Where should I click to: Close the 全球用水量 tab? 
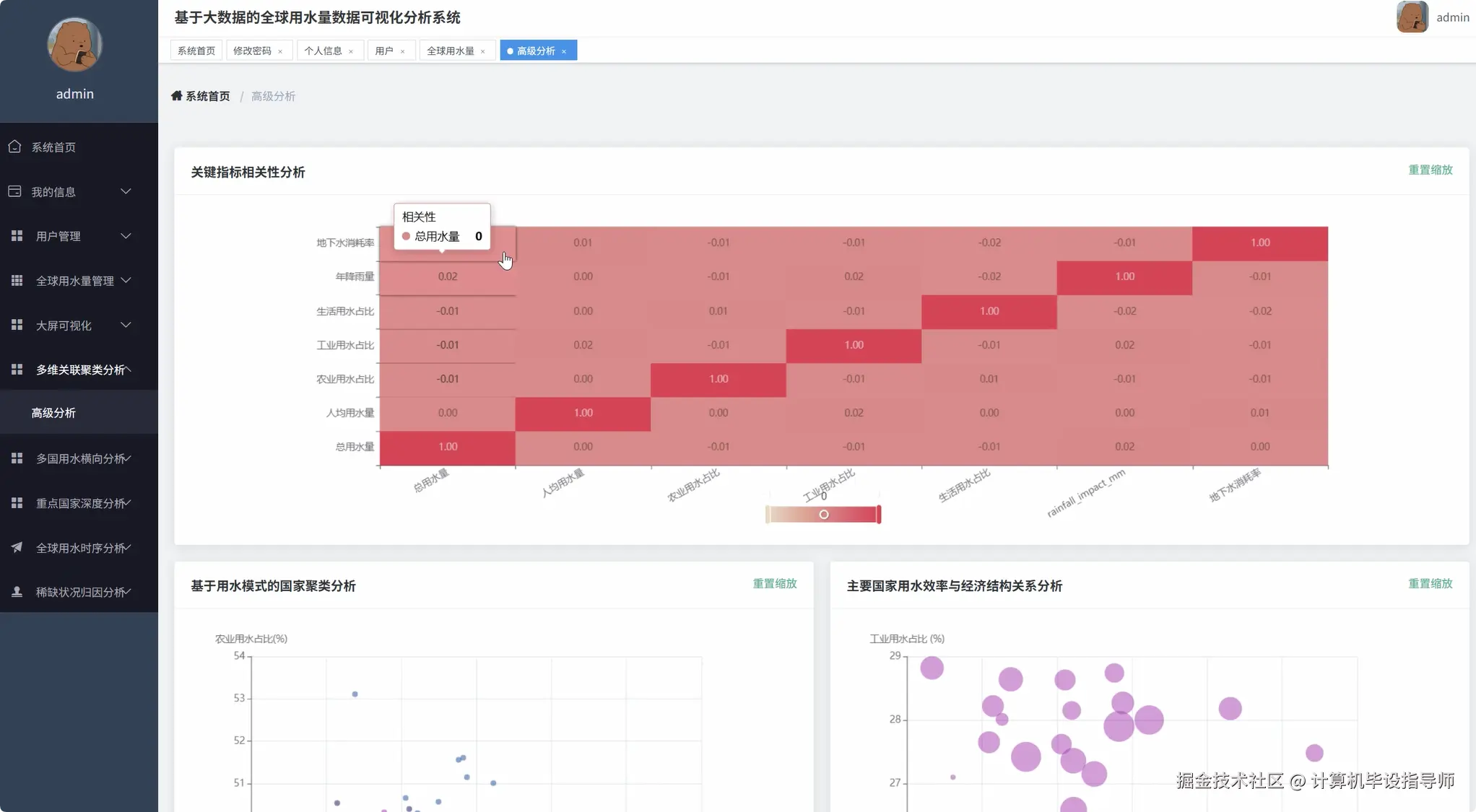tap(483, 51)
